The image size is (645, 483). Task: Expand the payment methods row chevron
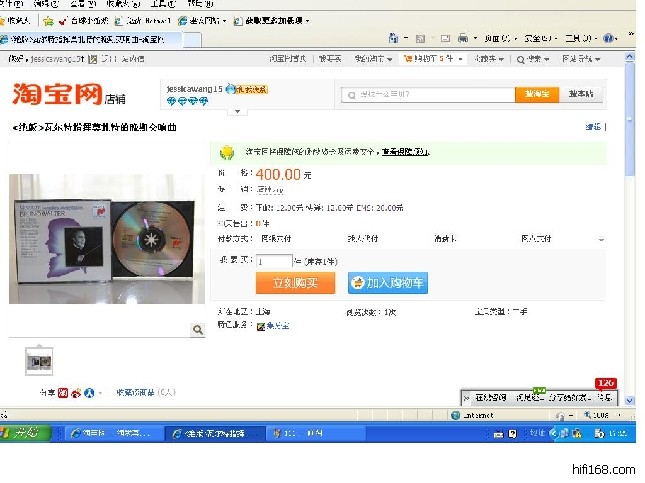click(601, 239)
